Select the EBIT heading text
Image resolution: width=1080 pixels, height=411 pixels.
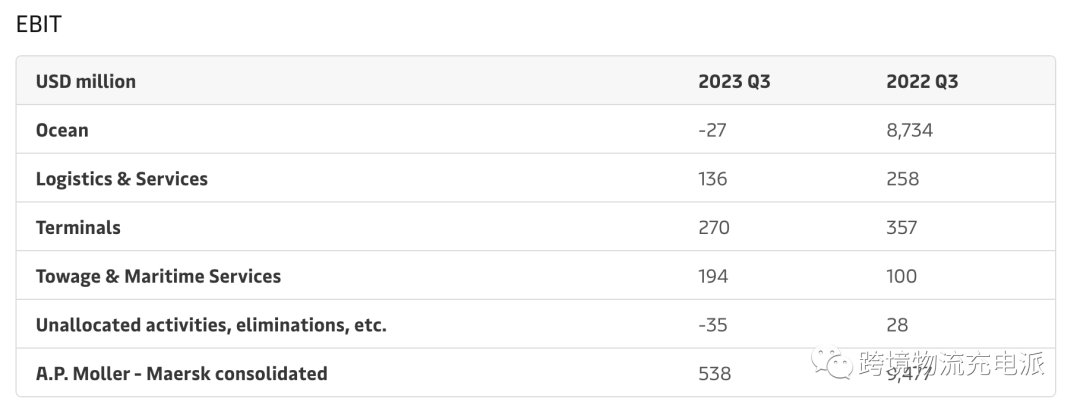pyautogui.click(x=39, y=25)
